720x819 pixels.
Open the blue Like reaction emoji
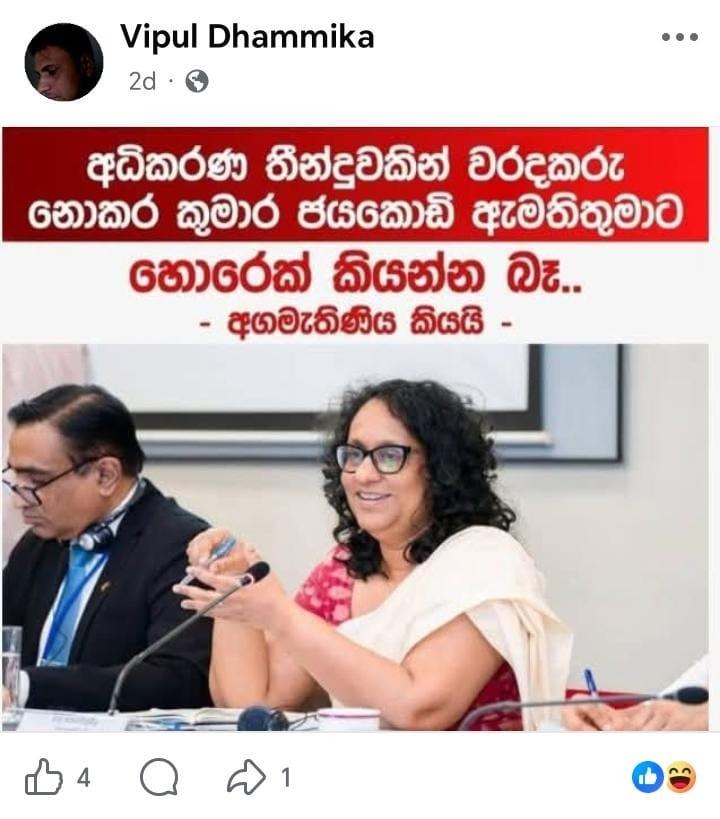pyautogui.click(x=647, y=777)
